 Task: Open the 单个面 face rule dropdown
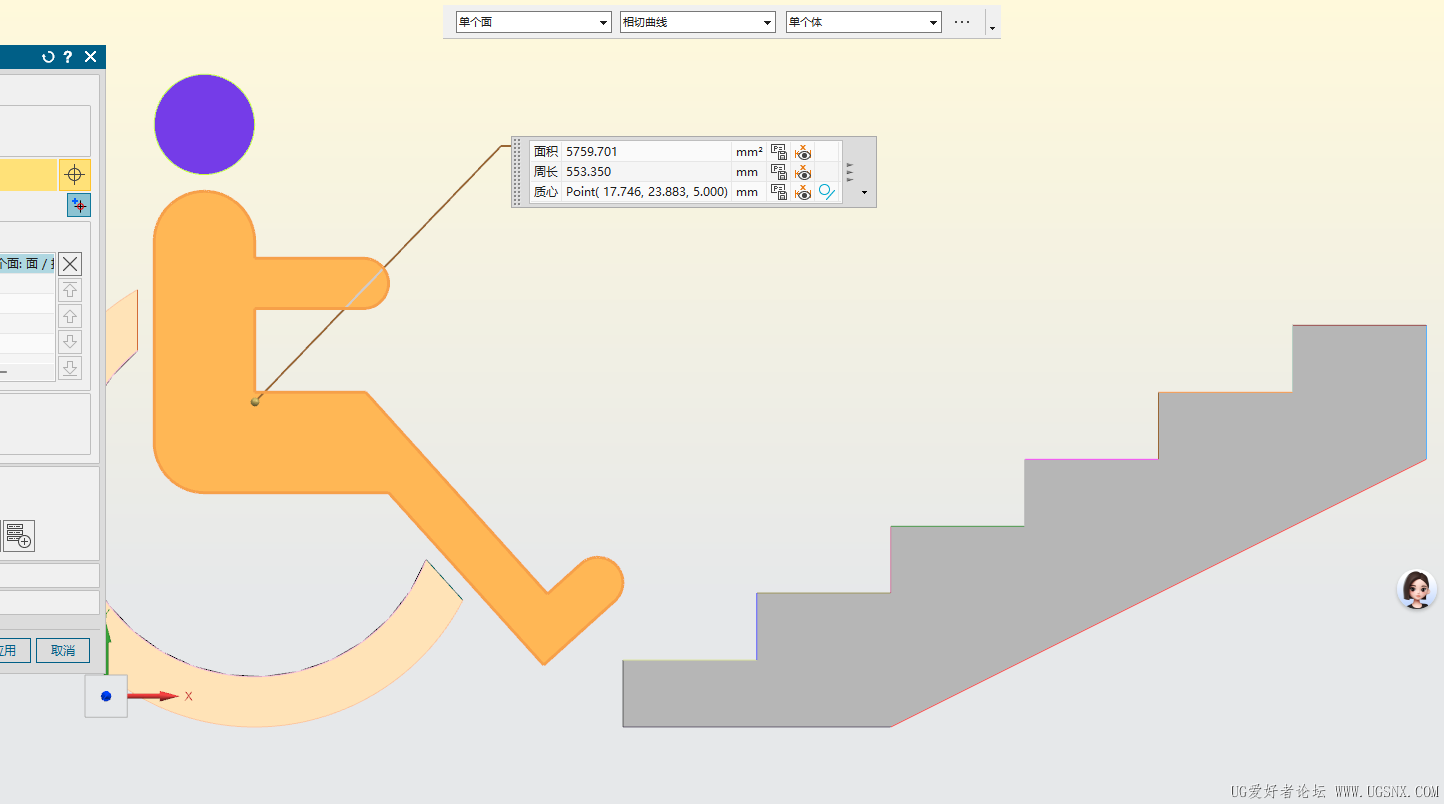[533, 22]
